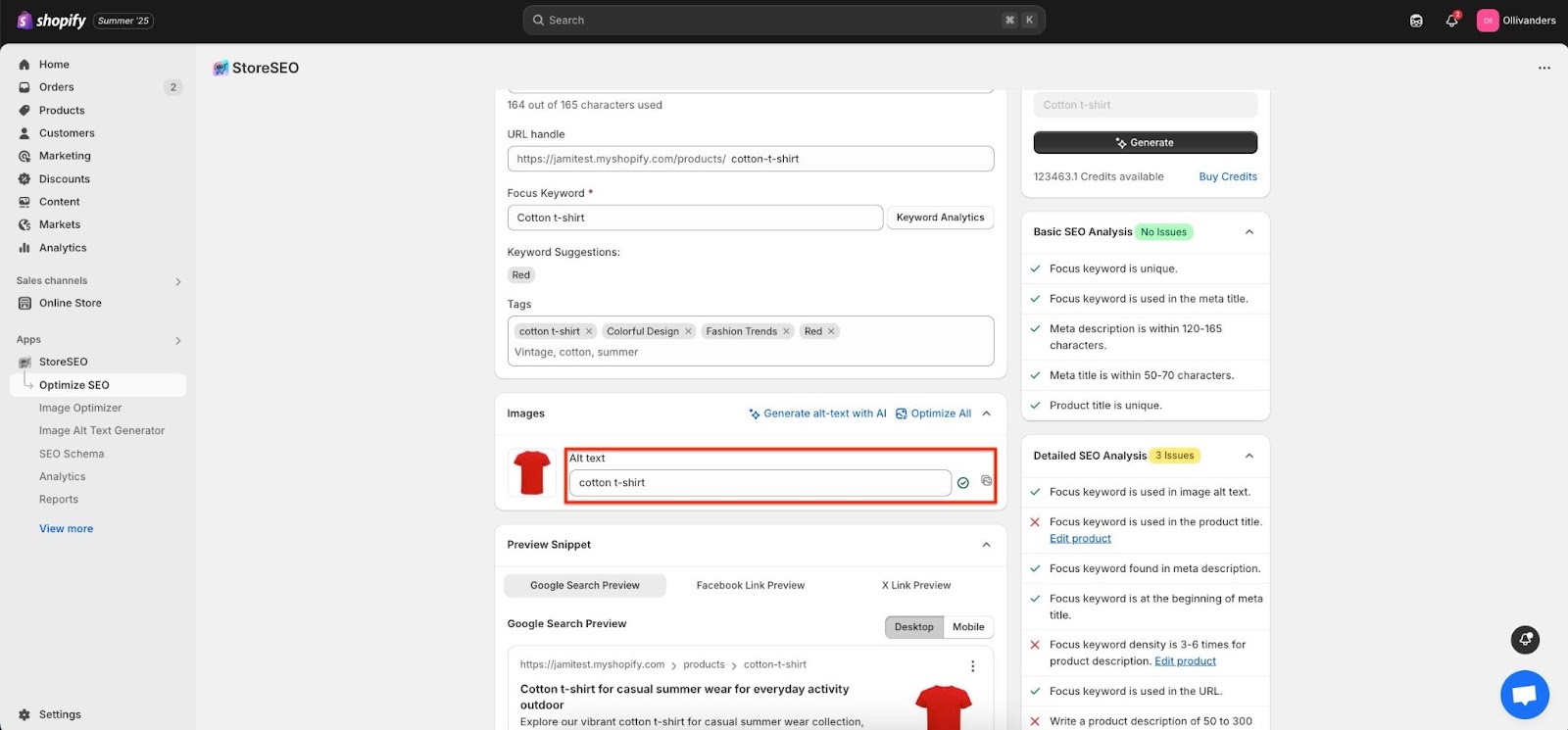
Task: Click Edit product link under product title
Action: point(1080,539)
